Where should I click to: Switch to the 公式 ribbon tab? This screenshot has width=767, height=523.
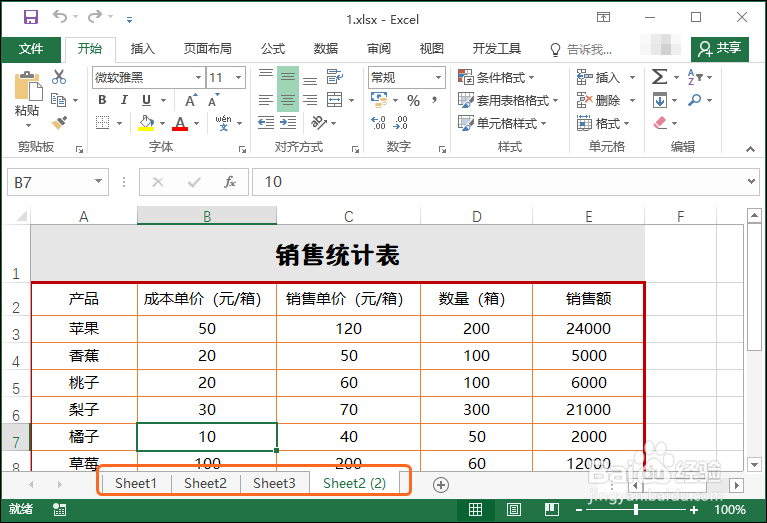point(272,49)
